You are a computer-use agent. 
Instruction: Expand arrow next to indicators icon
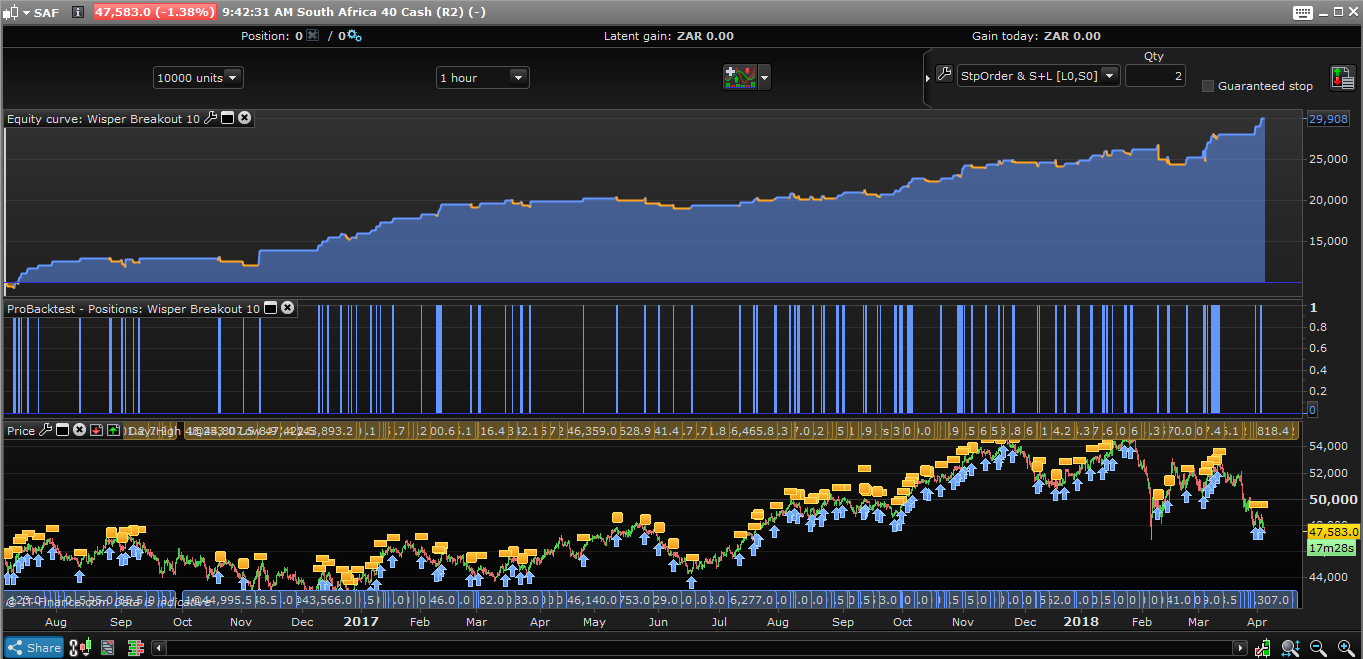click(765, 77)
